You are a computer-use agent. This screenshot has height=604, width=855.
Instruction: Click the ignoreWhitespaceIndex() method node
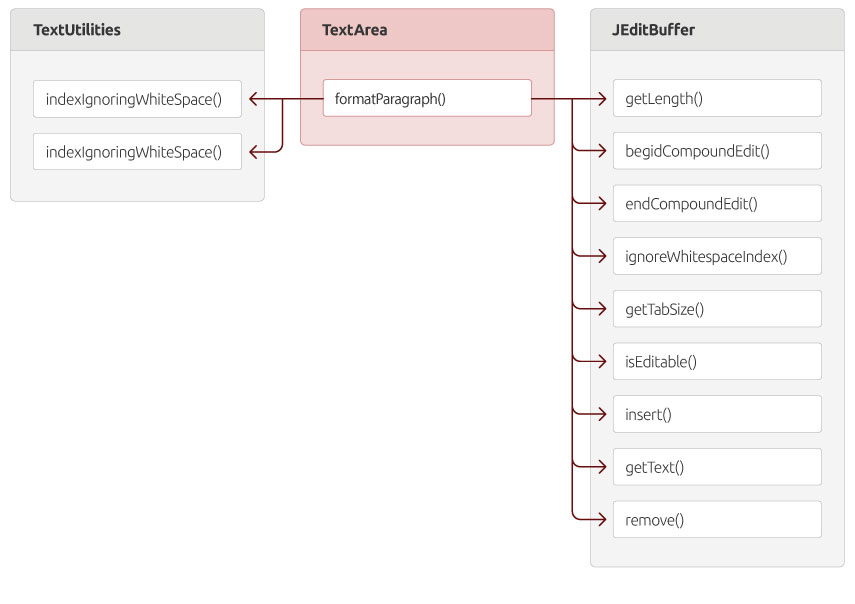(x=717, y=256)
